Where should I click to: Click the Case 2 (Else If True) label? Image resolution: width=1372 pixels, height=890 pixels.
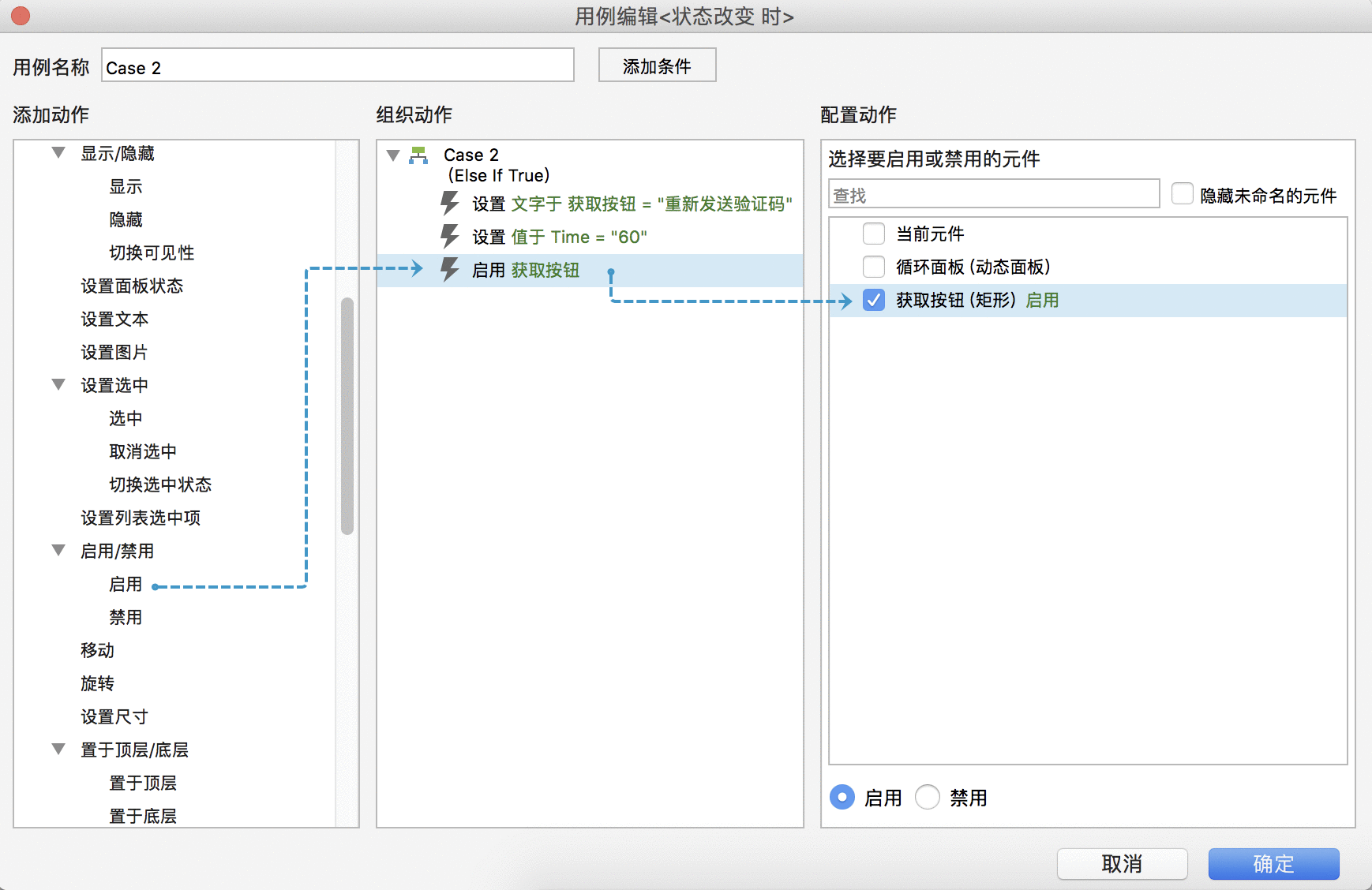(497, 165)
